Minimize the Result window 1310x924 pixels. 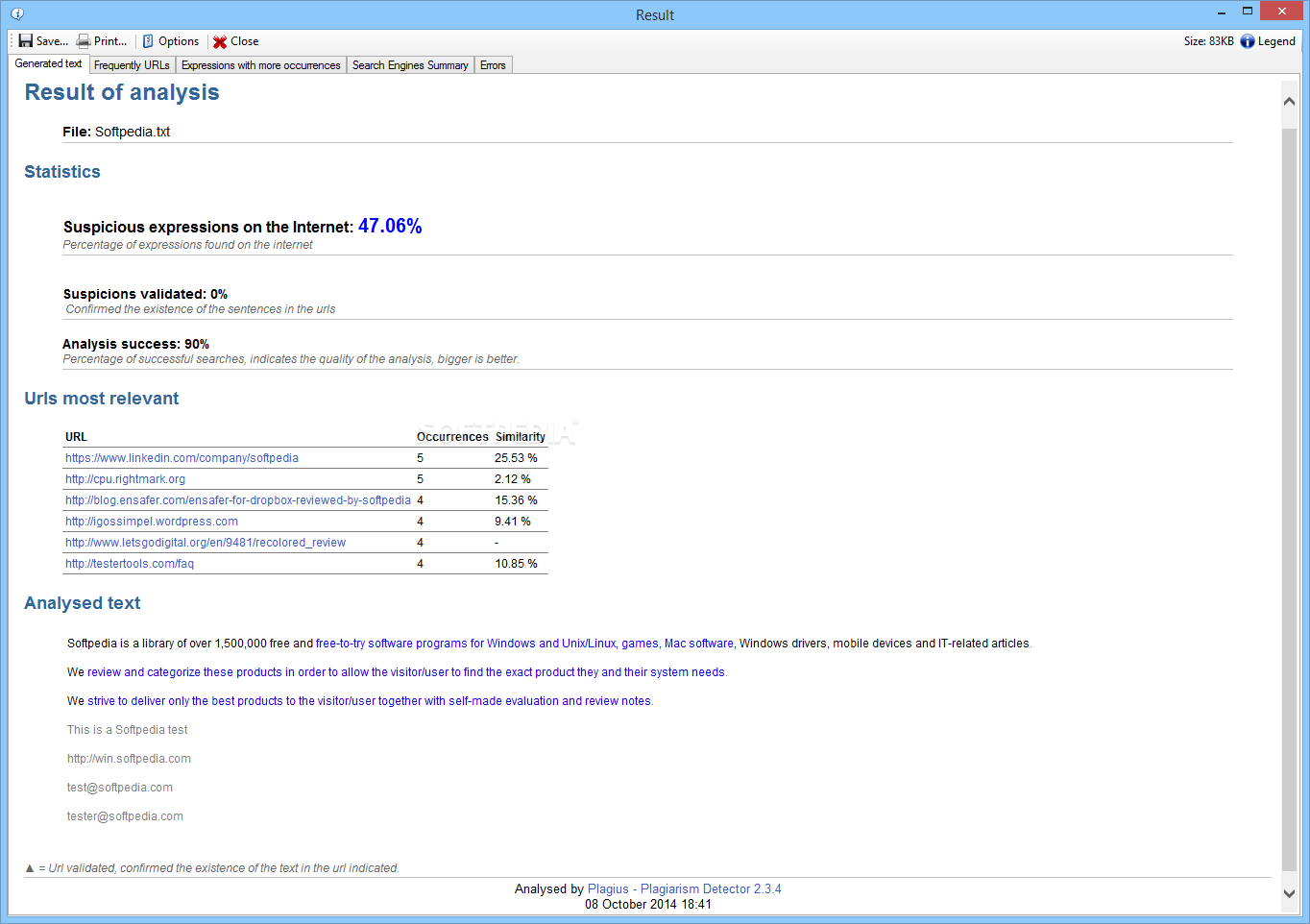click(1222, 12)
